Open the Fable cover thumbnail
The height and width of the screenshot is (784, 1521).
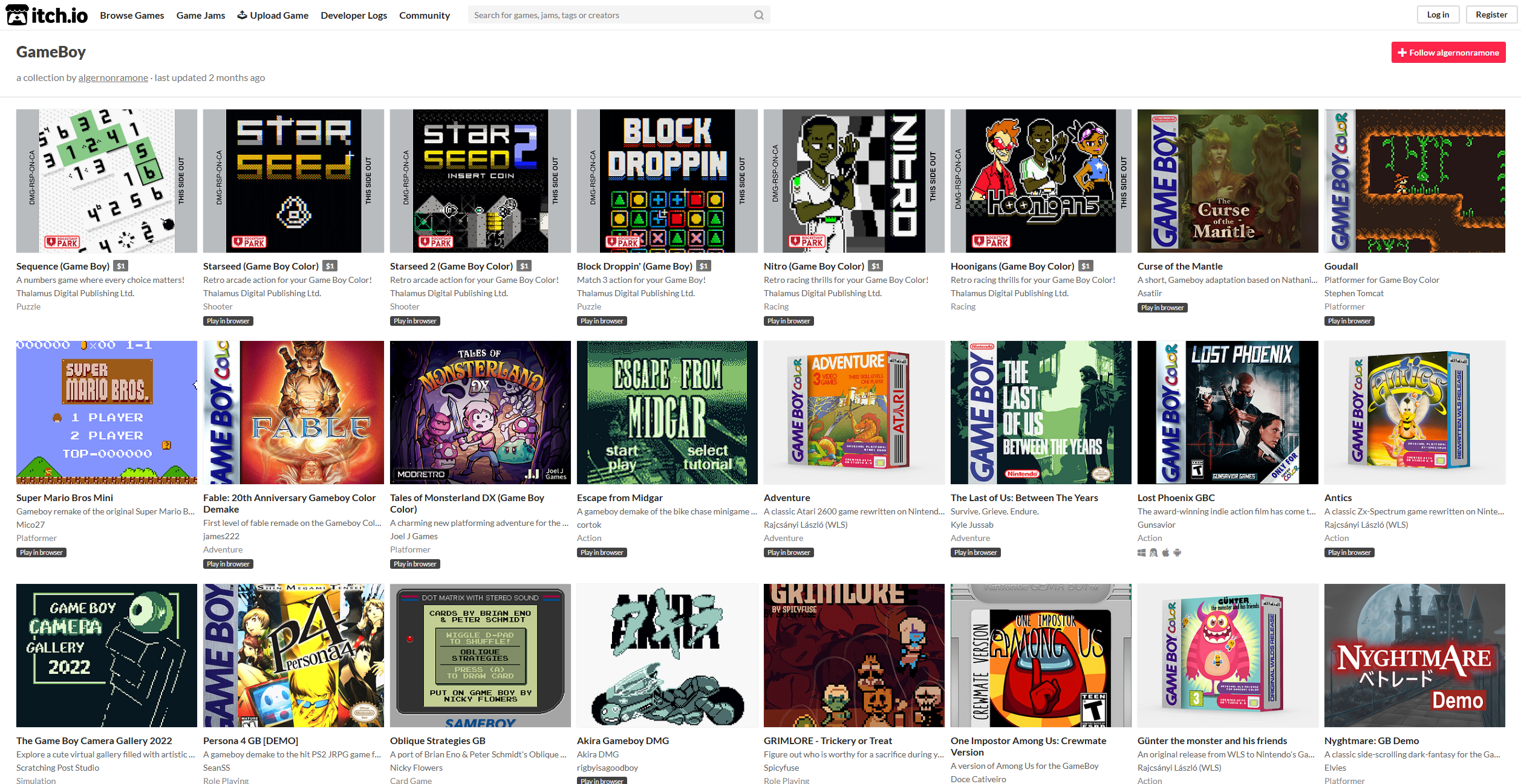(293, 412)
